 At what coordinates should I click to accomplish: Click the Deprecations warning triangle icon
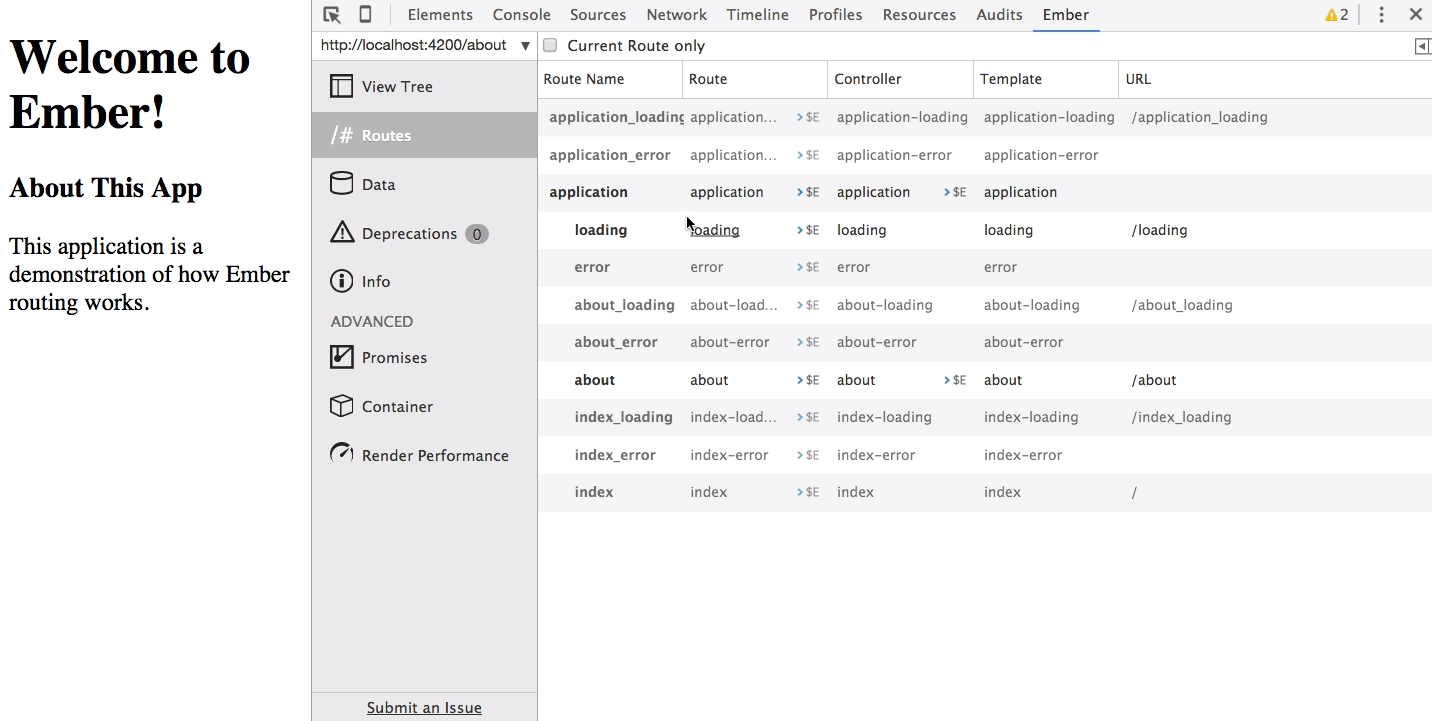(x=342, y=232)
